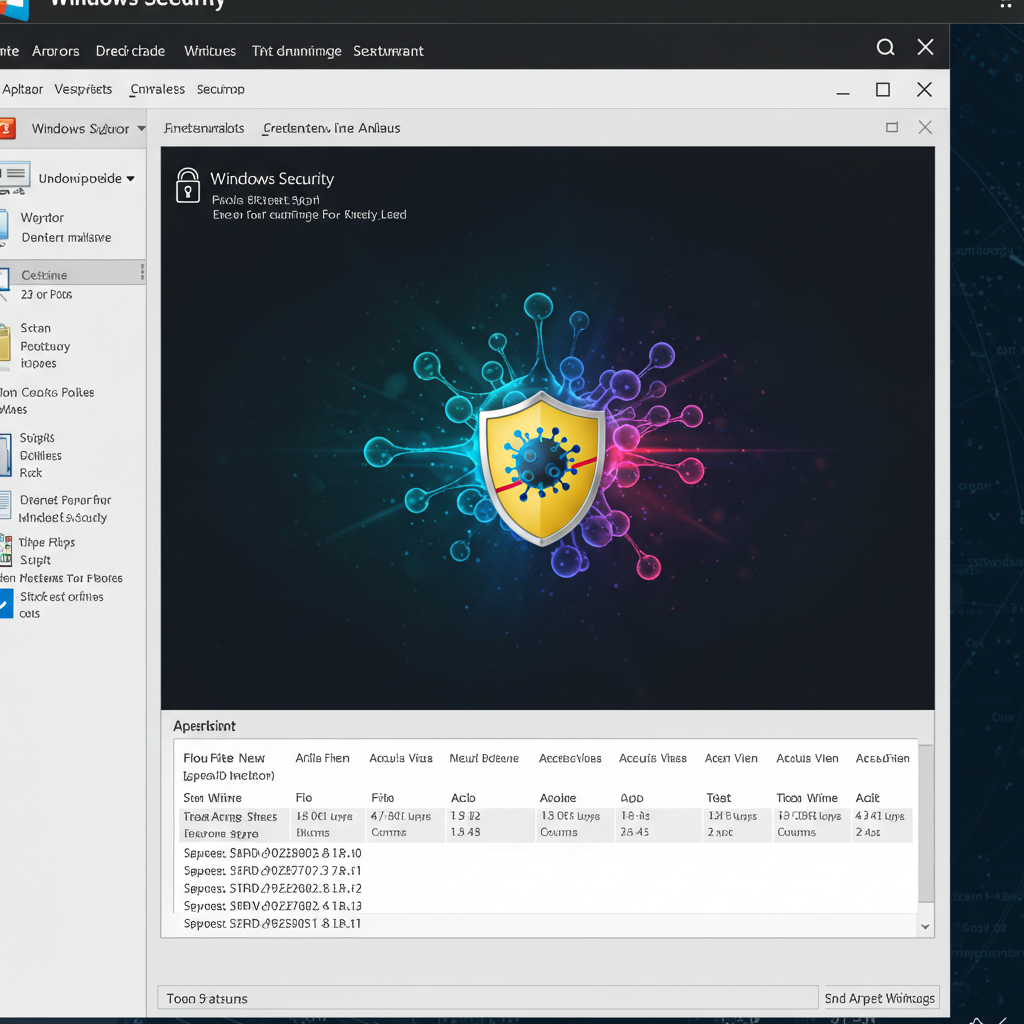1024x1024 pixels.
Task: Select the log row ending 4 1.R.13
Action: [272, 906]
